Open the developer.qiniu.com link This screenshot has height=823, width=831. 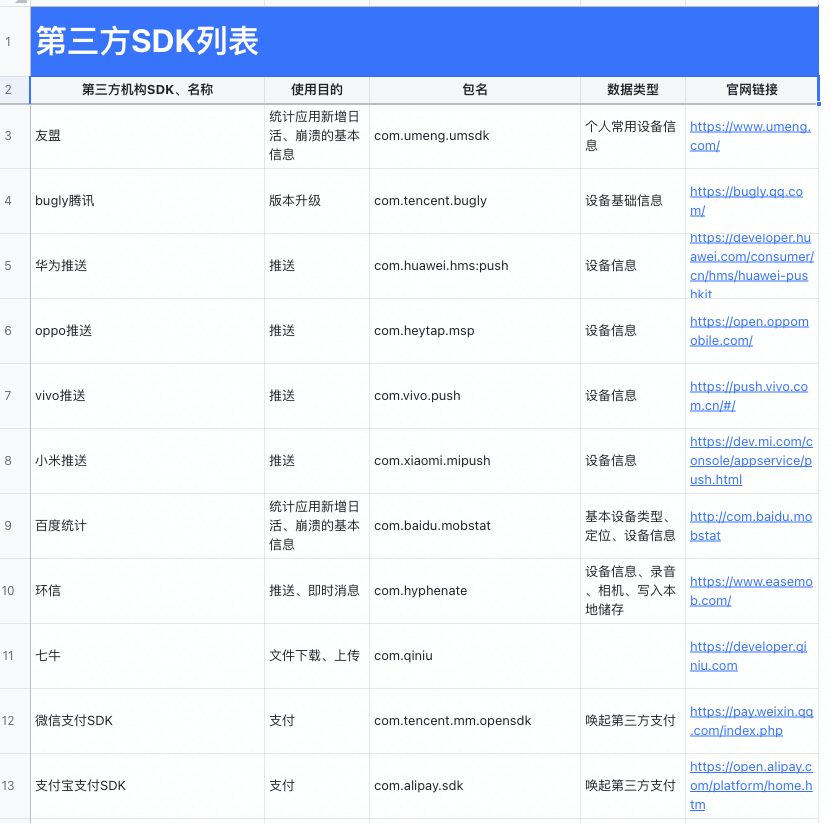coord(748,656)
